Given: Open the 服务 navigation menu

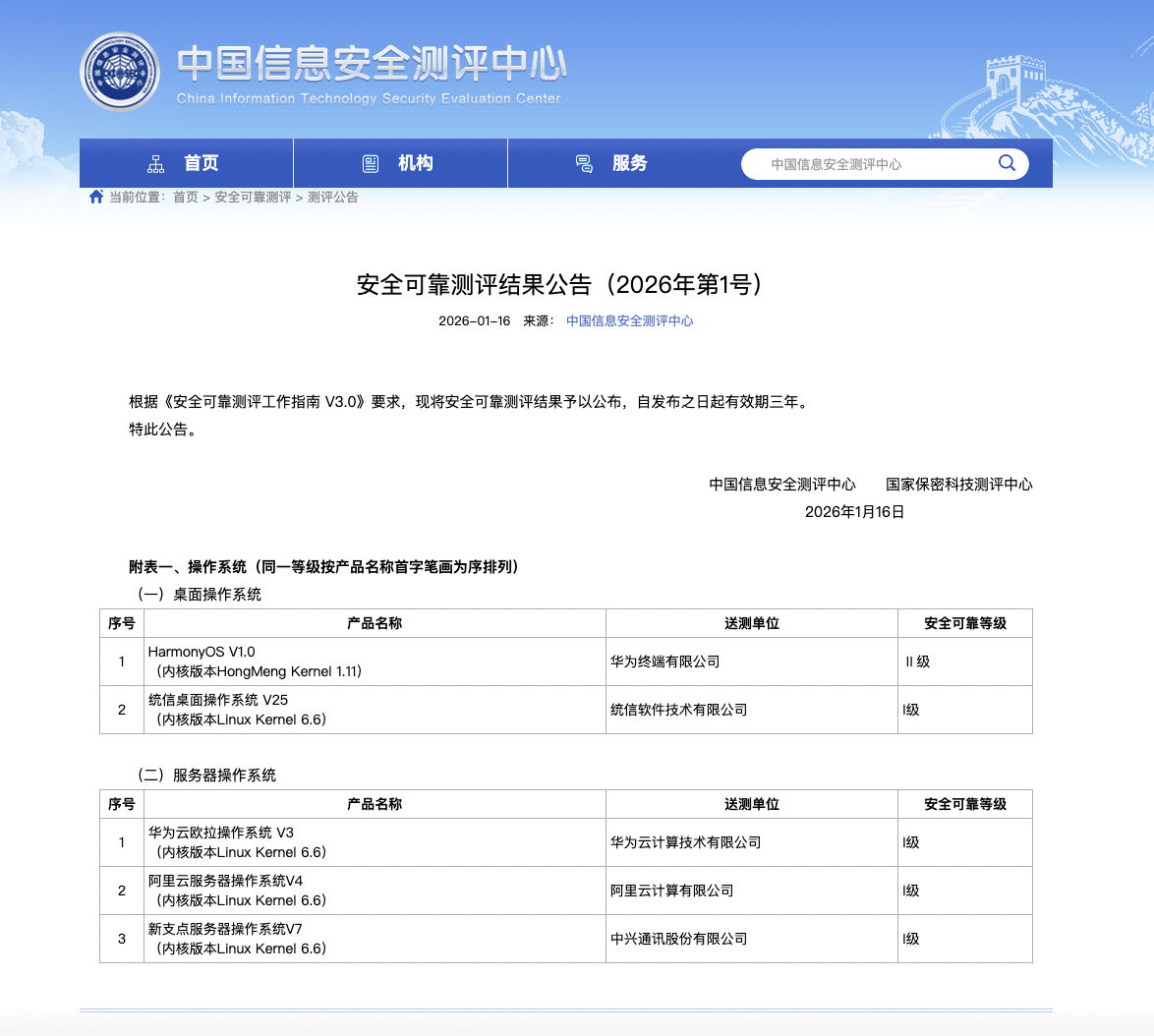Looking at the screenshot, I should [629, 163].
